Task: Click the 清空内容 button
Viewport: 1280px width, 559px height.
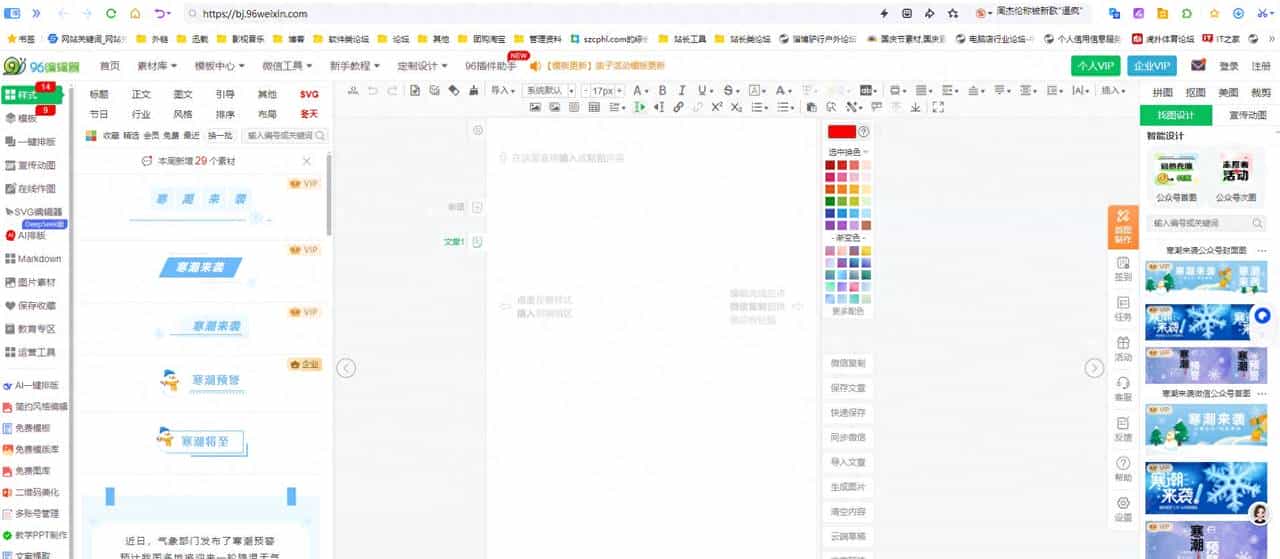Action: (848, 511)
